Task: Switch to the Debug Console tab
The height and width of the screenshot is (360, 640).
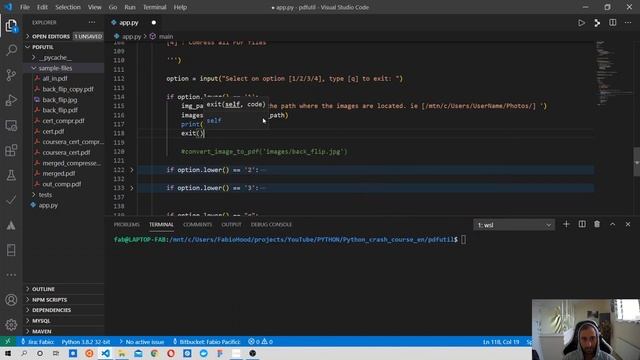Action: pos(271,224)
